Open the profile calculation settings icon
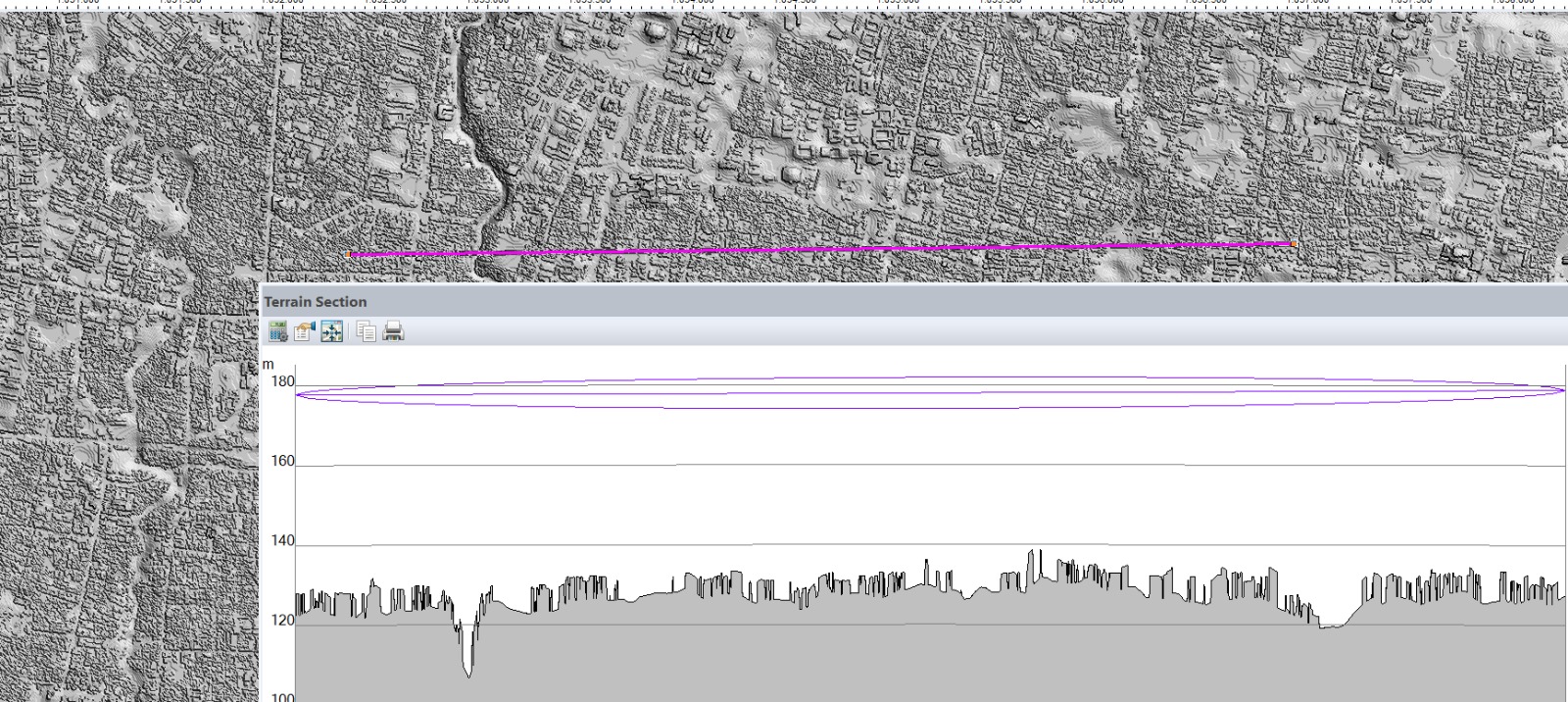This screenshot has height=702, width=1568. (278, 331)
